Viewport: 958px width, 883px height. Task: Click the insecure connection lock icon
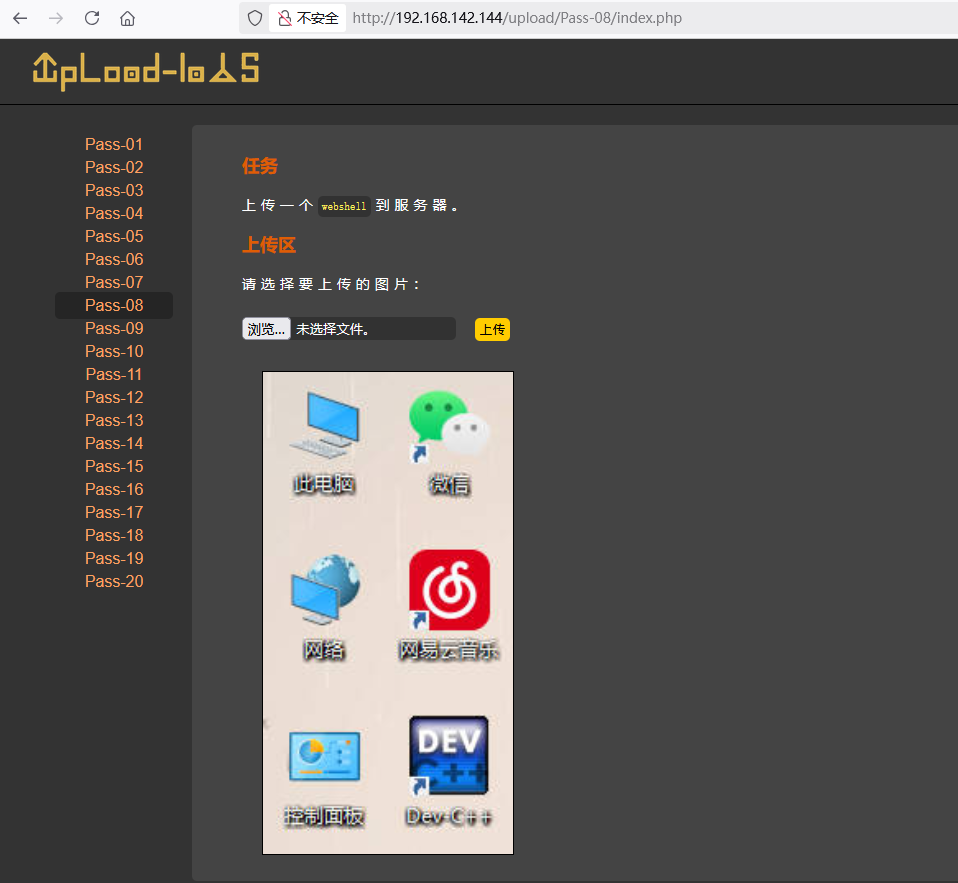pos(284,18)
